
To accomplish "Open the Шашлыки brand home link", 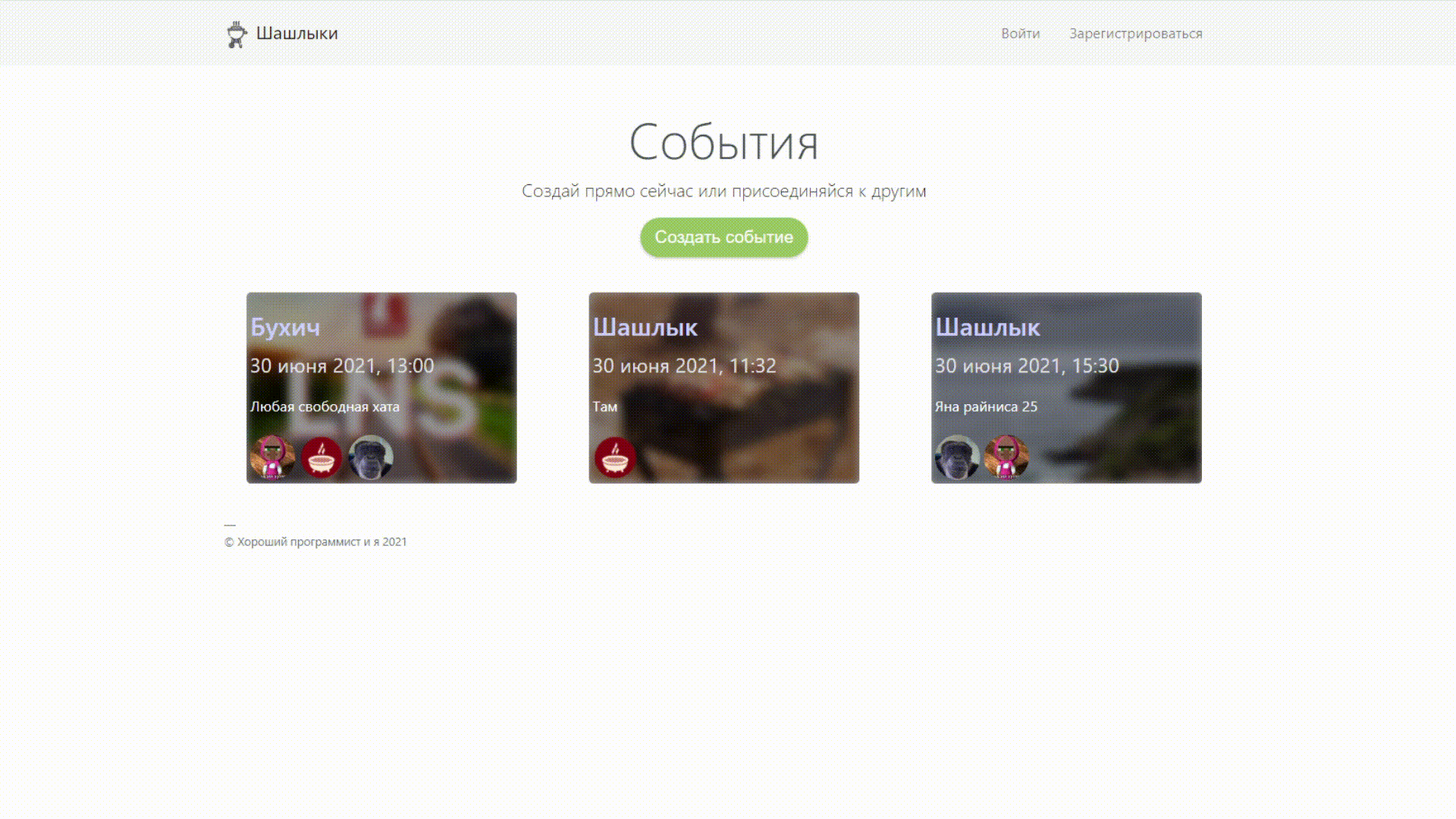I will [297, 33].
